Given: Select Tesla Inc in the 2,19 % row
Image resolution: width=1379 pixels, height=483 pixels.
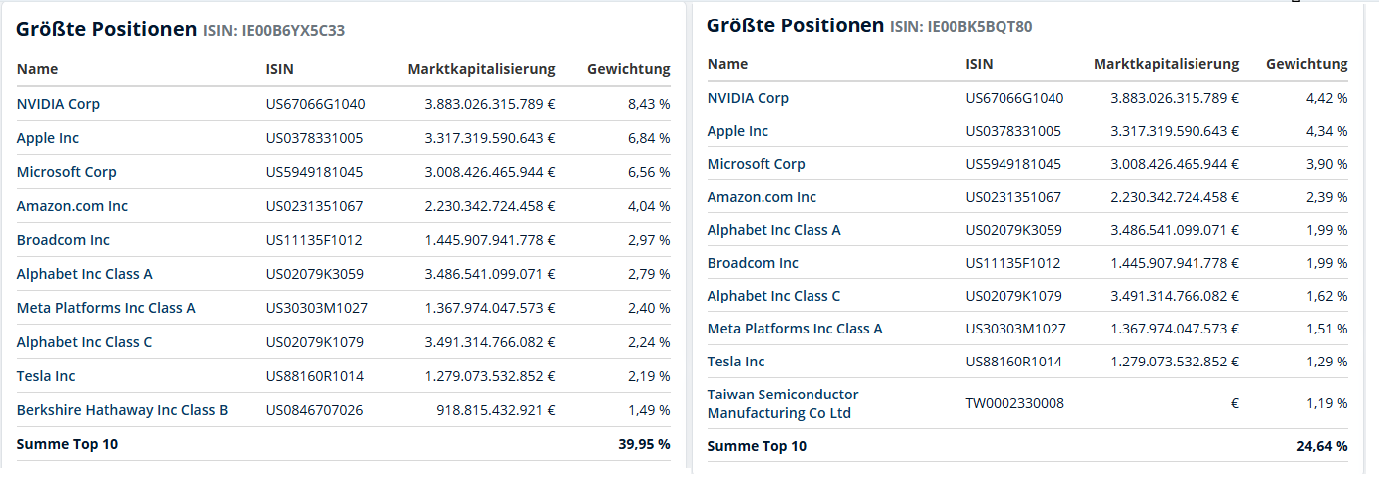Looking at the screenshot, I should (x=46, y=376).
